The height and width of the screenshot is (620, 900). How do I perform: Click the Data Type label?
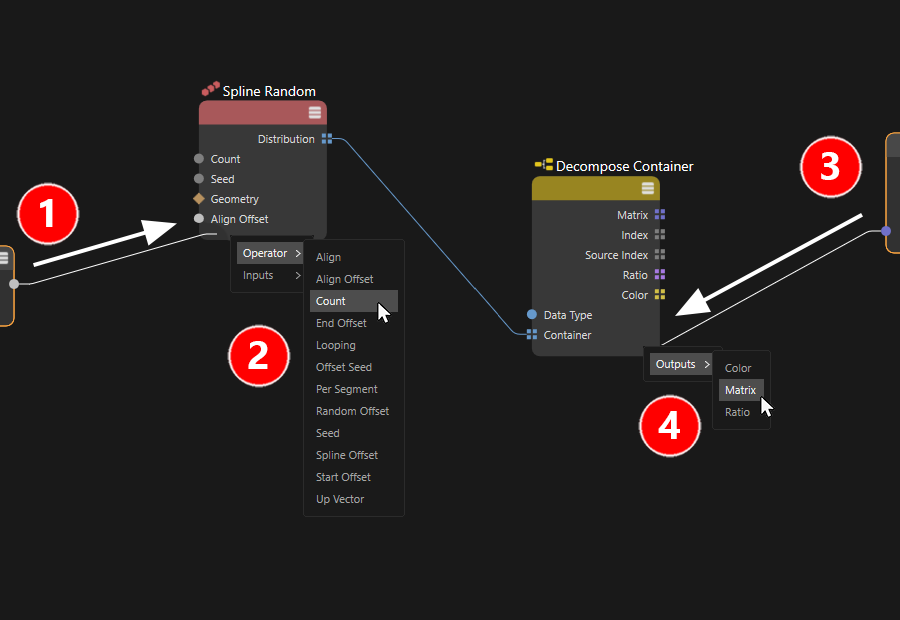[568, 315]
